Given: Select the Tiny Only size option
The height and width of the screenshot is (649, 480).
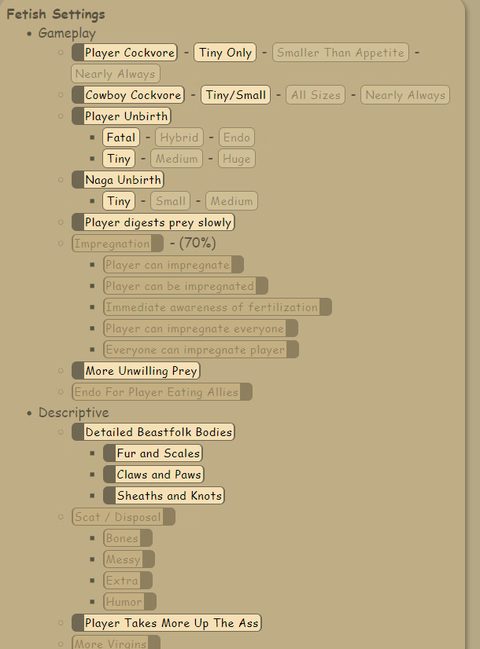Looking at the screenshot, I should [225, 53].
